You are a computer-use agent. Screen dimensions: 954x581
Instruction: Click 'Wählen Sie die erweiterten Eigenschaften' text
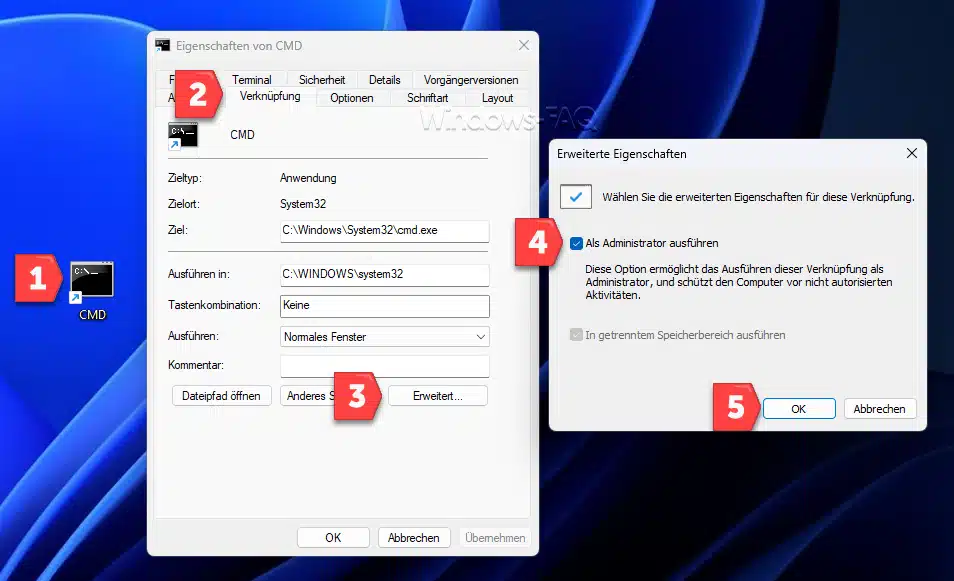coord(758,197)
